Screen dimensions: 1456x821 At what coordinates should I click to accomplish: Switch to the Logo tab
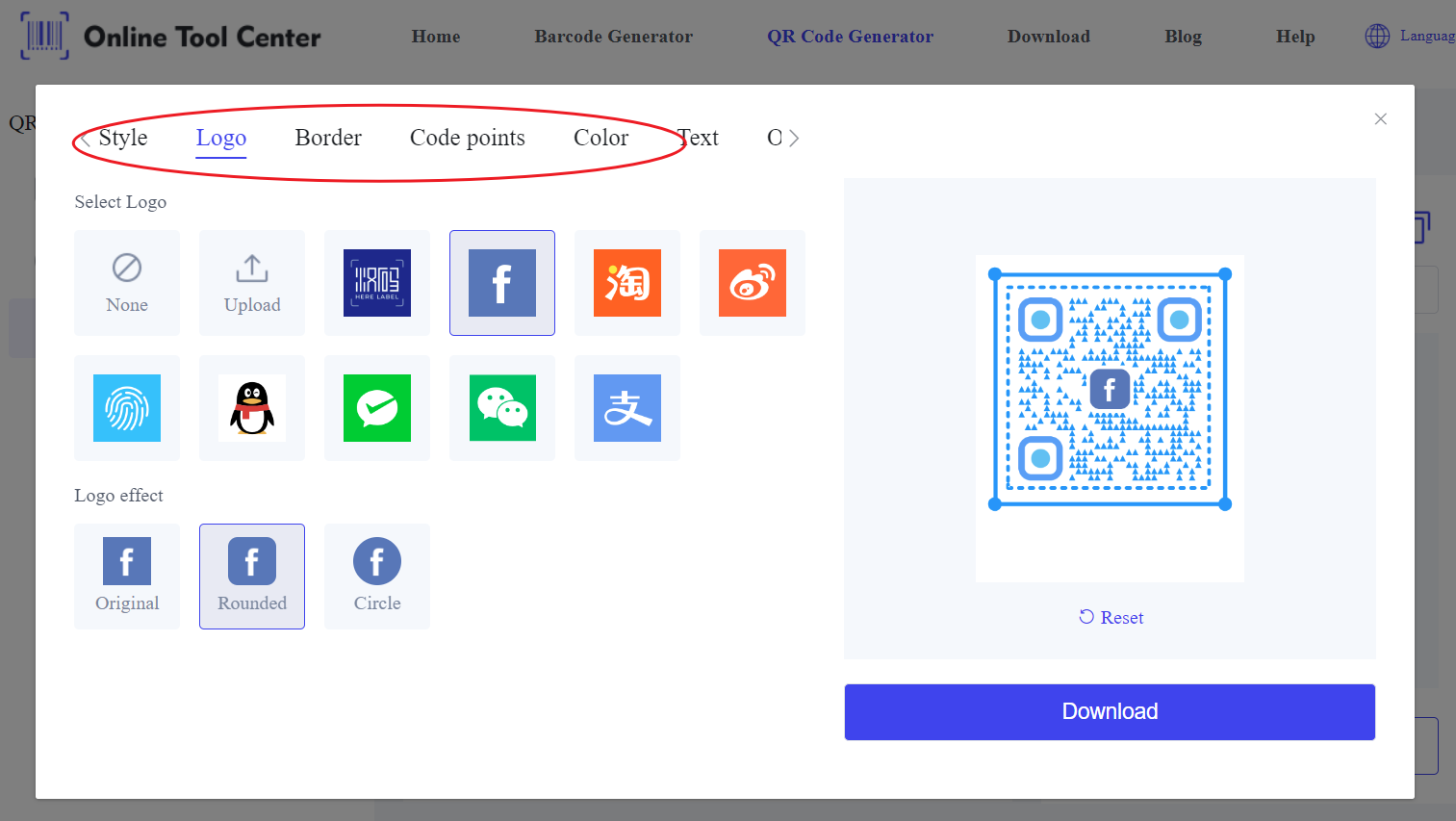point(221,138)
